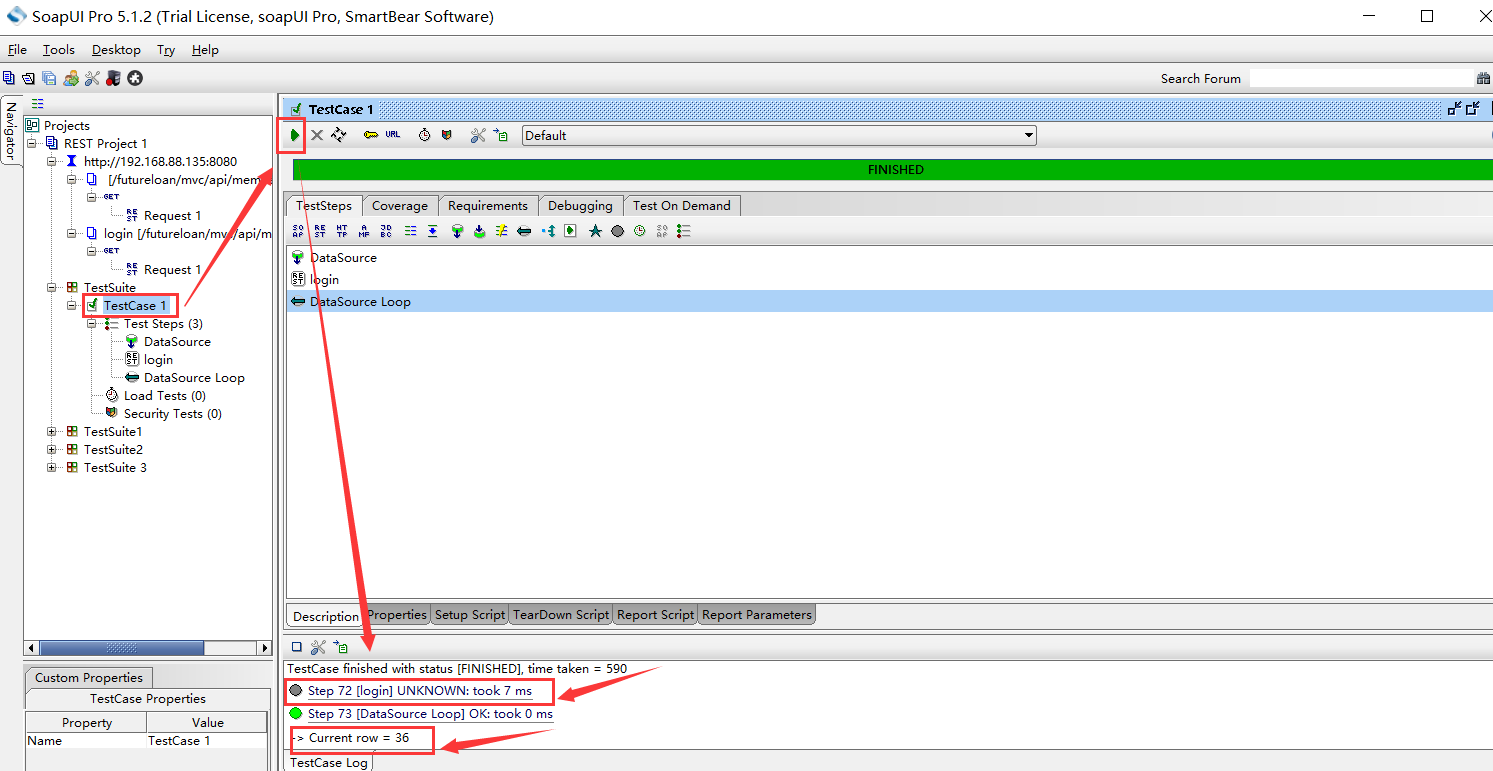The image size is (1493, 771).
Task: Click the security test shield icon in TestCase toolbar
Action: [x=446, y=135]
